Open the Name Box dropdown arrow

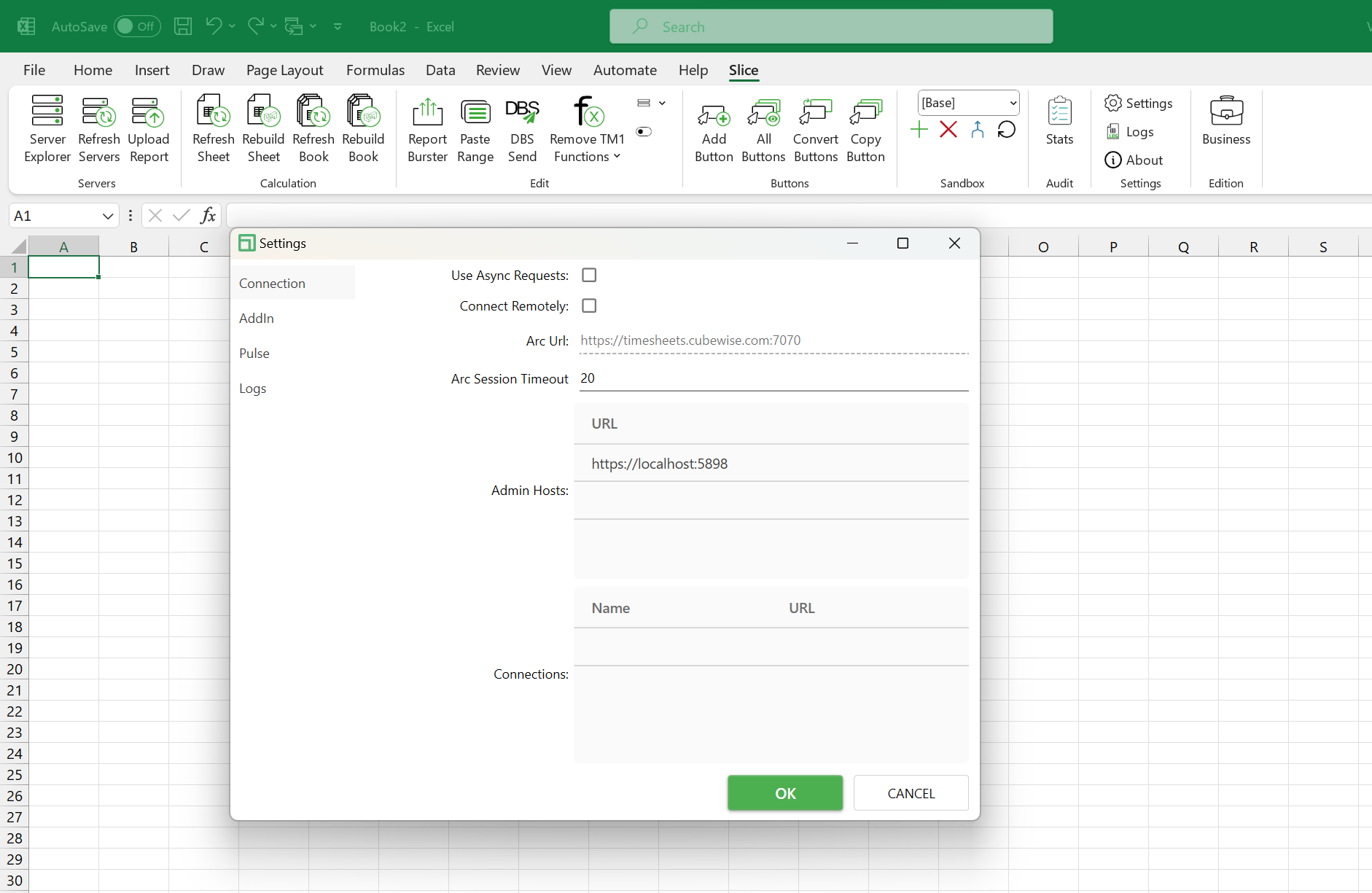pyautogui.click(x=107, y=216)
